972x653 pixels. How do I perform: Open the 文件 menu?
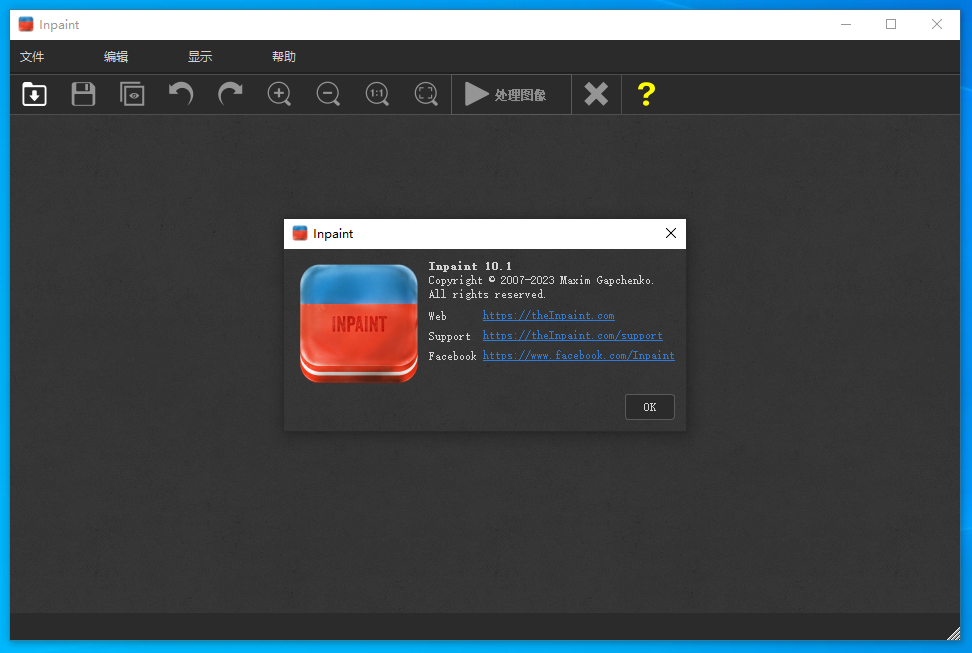(x=32, y=57)
